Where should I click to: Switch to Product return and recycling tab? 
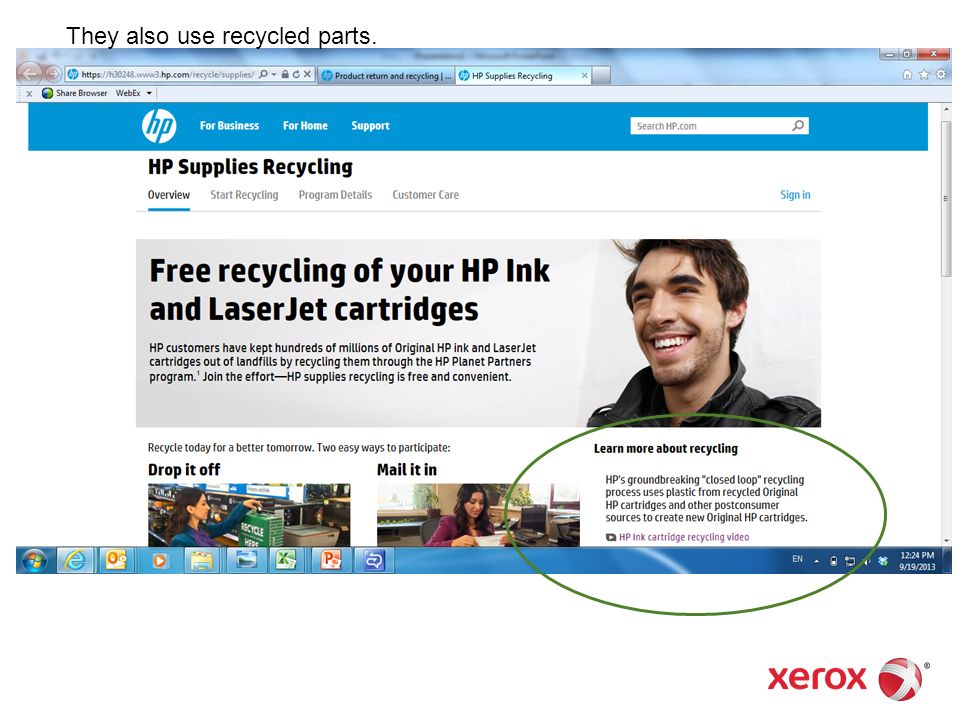(x=387, y=75)
